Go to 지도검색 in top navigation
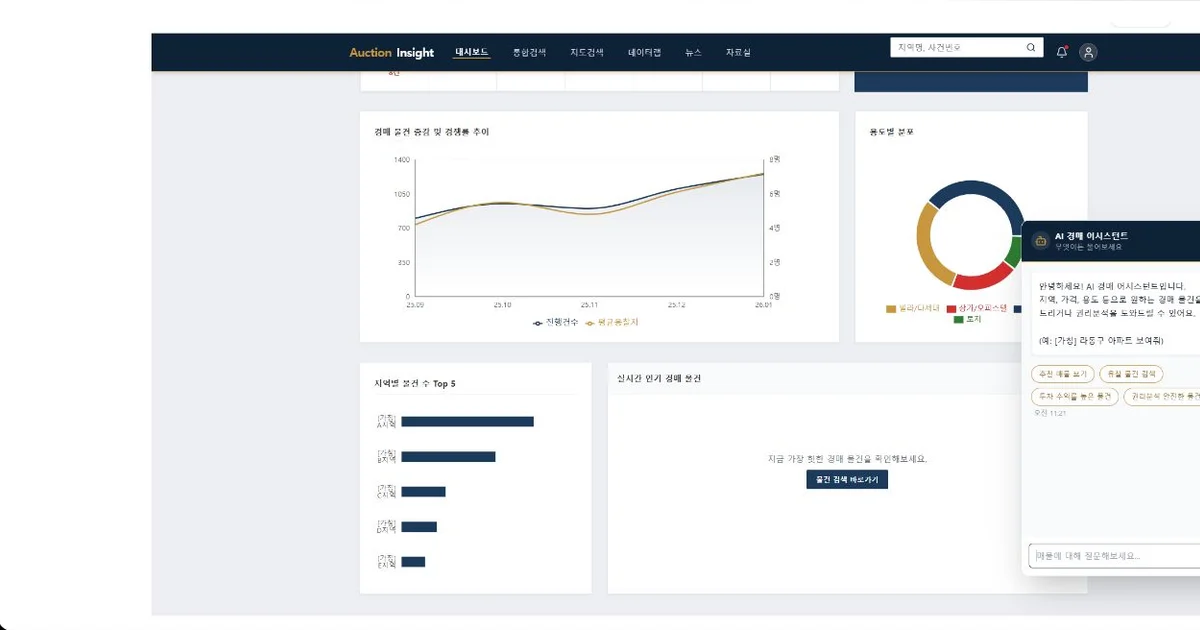1200x630 pixels. [x=587, y=52]
